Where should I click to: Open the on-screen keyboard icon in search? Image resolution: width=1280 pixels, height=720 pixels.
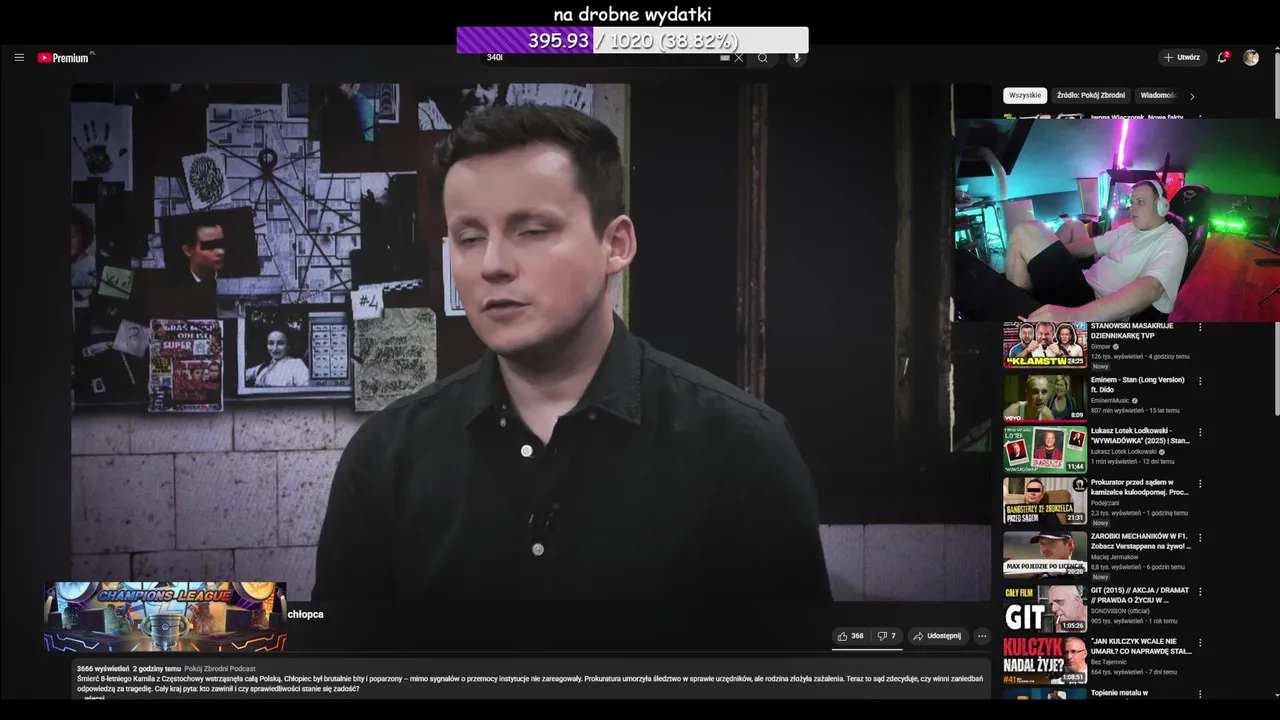(725, 58)
